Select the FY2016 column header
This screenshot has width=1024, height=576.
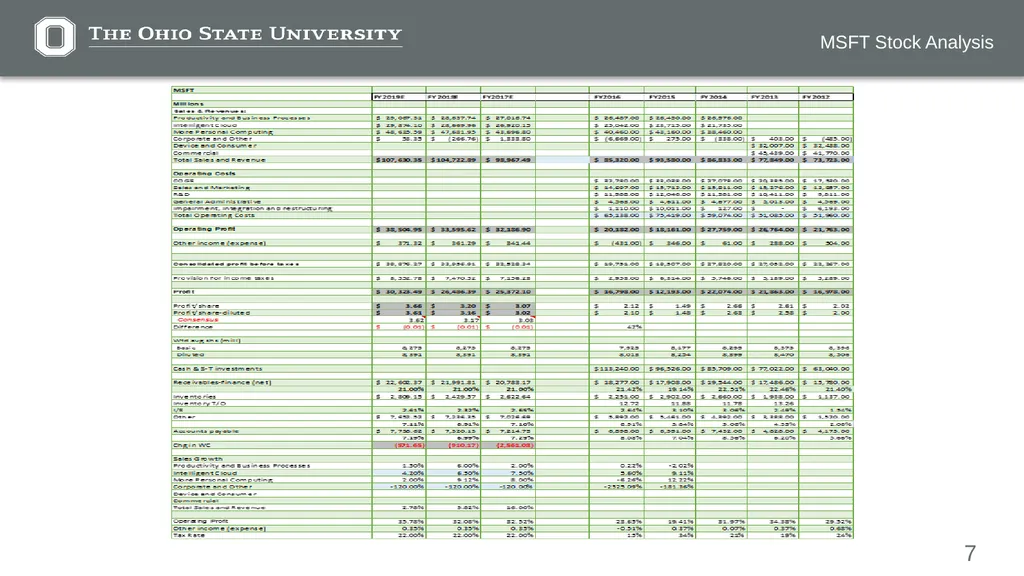[616, 97]
